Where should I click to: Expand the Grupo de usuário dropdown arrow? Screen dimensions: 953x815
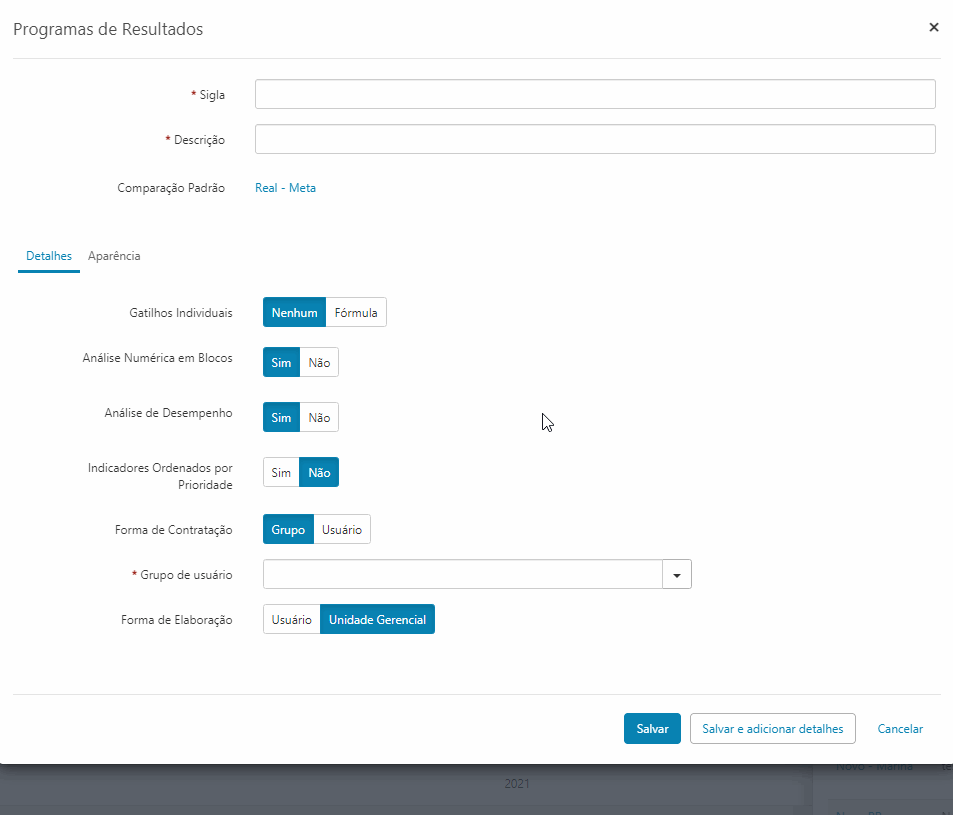677,574
